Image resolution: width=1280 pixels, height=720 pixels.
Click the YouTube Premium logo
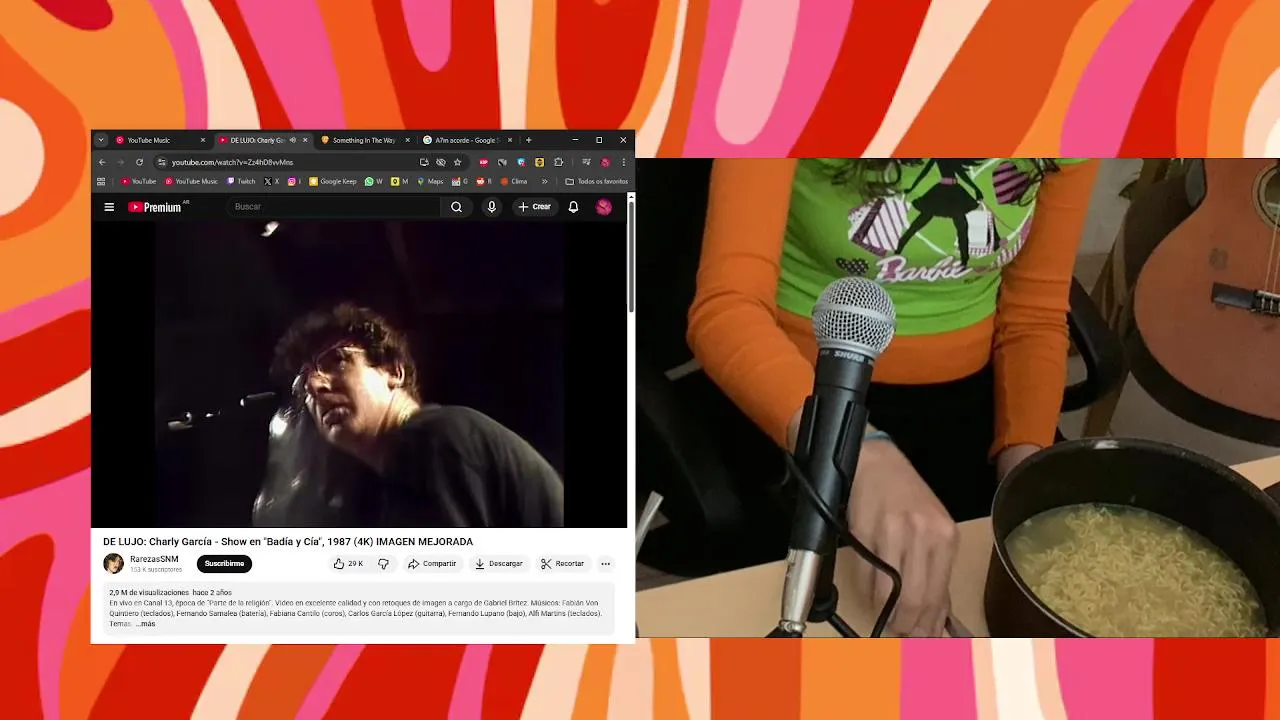point(155,207)
